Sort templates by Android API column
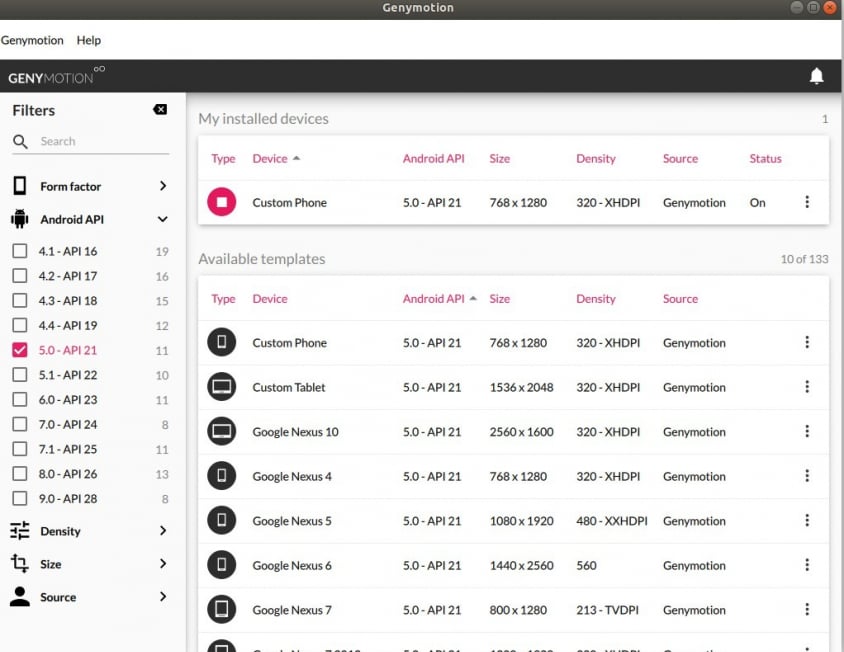This screenshot has width=844, height=652. 433,299
